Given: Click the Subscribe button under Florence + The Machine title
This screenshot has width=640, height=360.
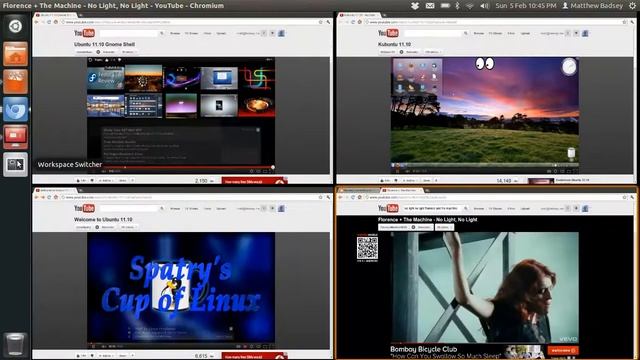Looking at the screenshot, I should pos(421,227).
